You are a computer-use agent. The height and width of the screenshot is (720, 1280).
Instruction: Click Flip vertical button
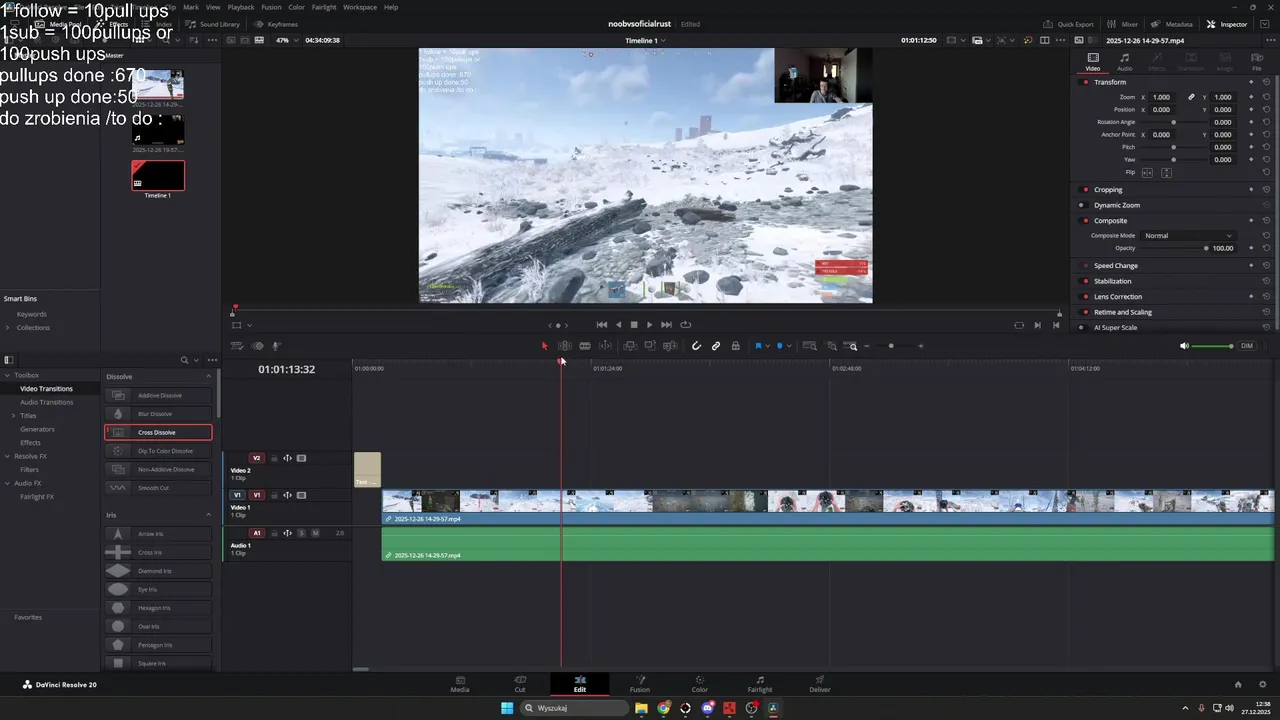(1166, 172)
